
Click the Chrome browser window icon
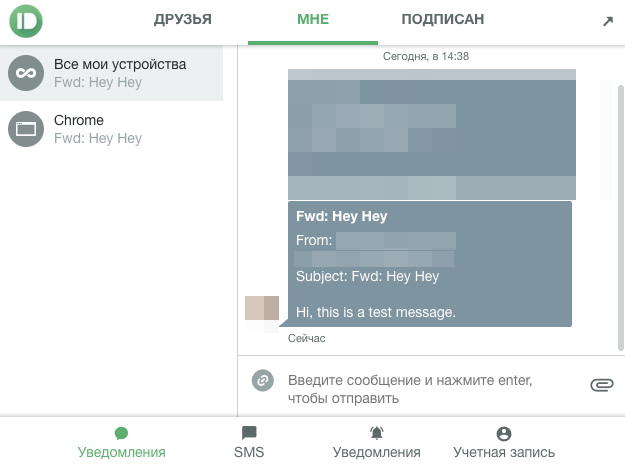click(x=26, y=129)
